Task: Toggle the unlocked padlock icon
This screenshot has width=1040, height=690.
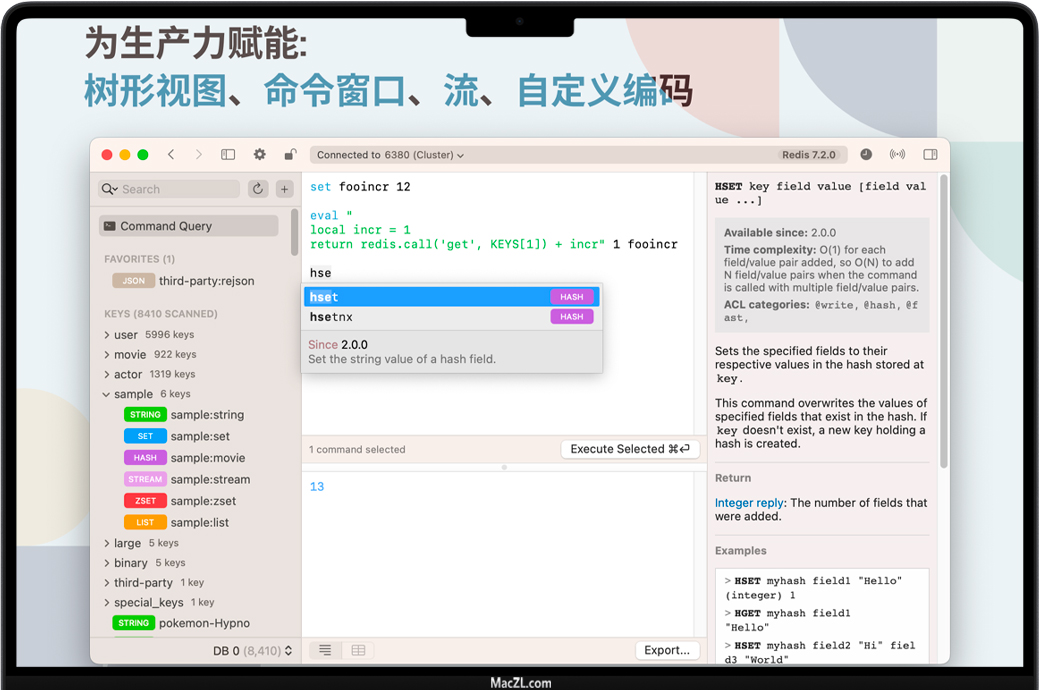Action: [x=290, y=155]
